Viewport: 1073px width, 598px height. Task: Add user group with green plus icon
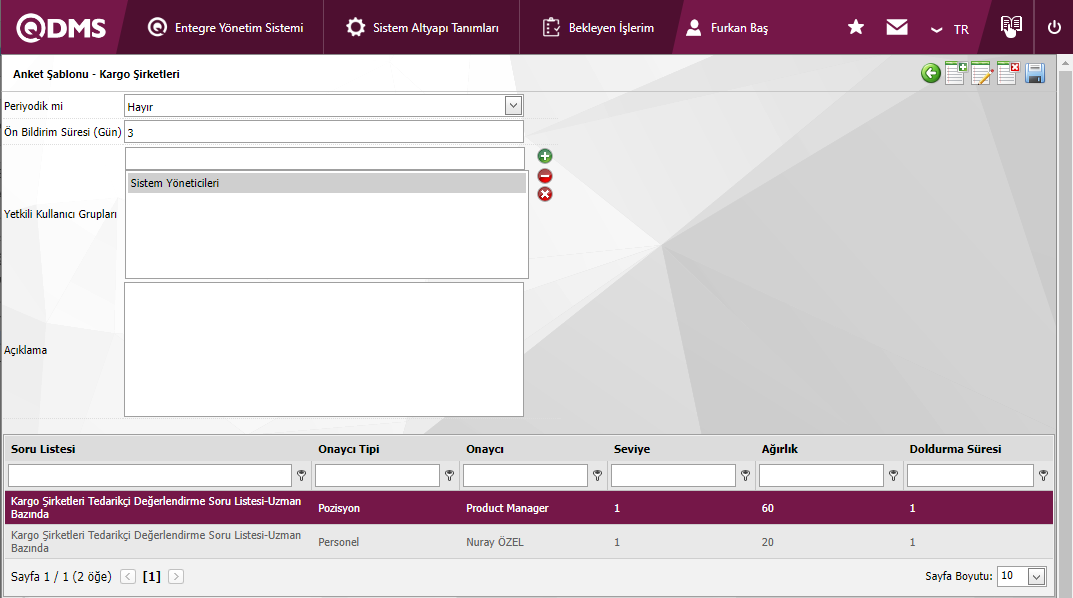545,156
